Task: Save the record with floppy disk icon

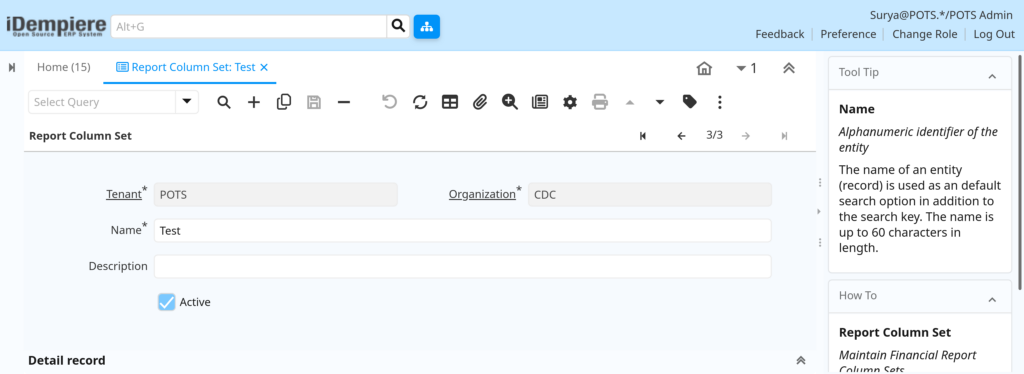Action: [x=314, y=102]
